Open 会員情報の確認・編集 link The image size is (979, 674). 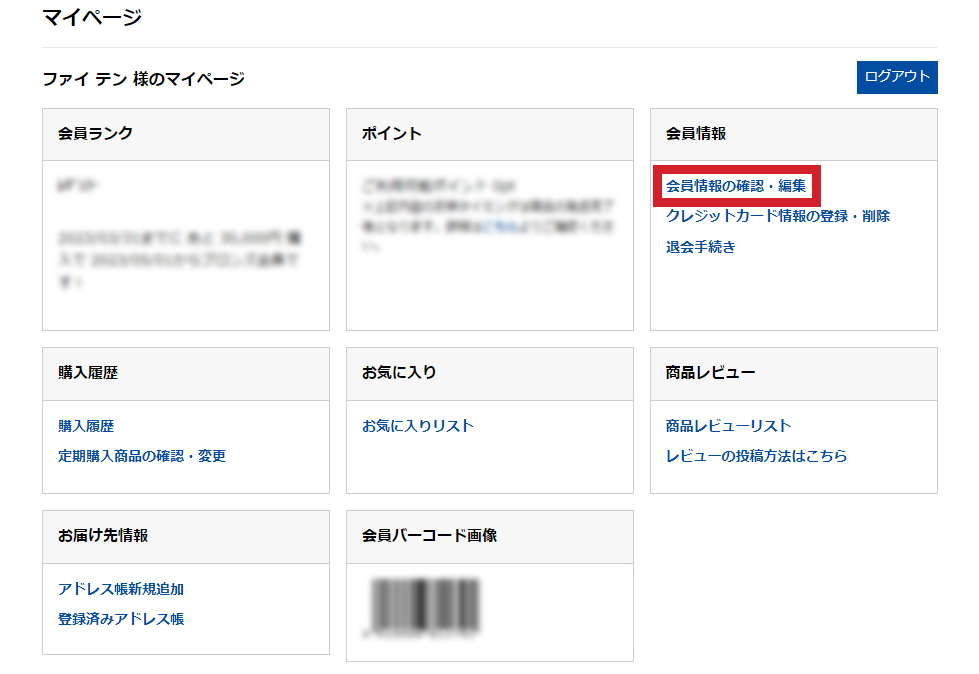(736, 186)
